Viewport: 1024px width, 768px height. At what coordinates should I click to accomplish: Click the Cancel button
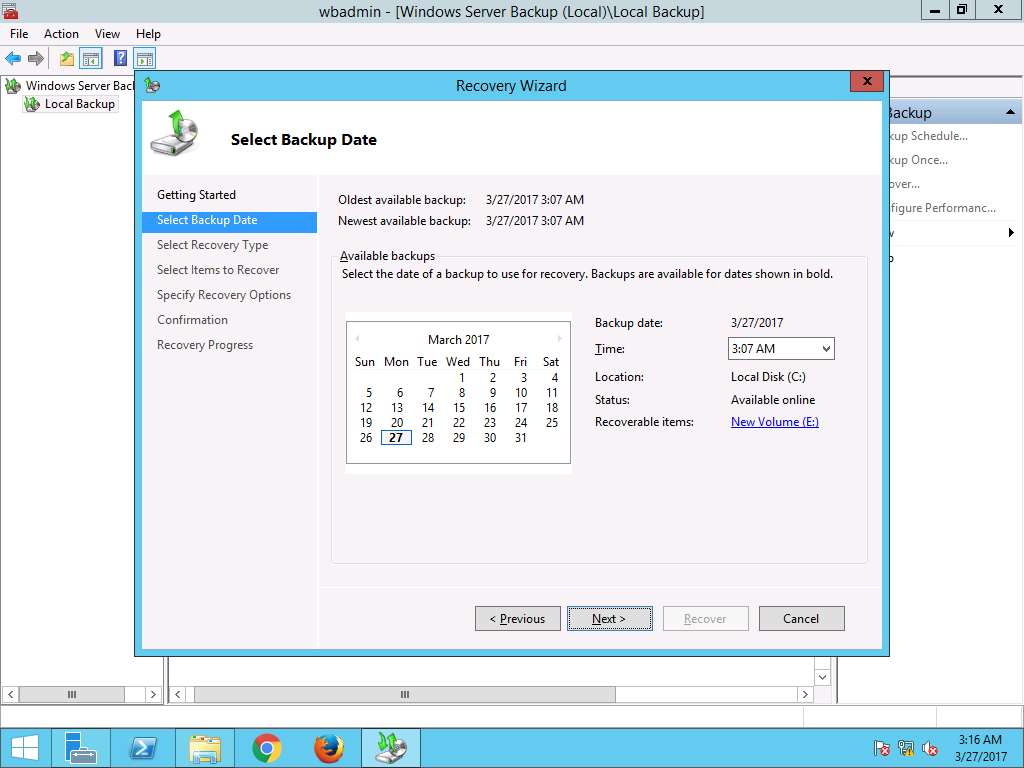tap(801, 618)
